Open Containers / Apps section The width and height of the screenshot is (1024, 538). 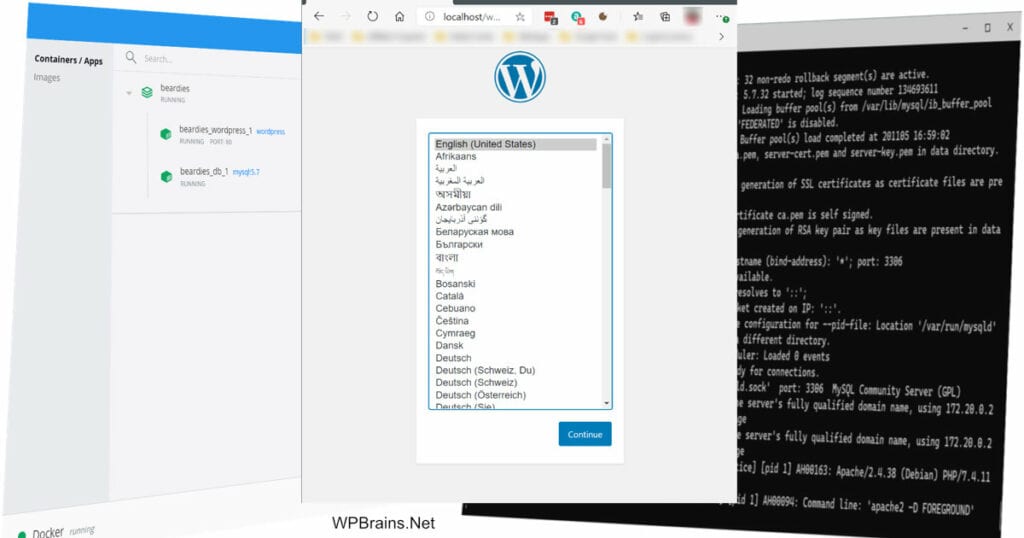tap(69, 60)
